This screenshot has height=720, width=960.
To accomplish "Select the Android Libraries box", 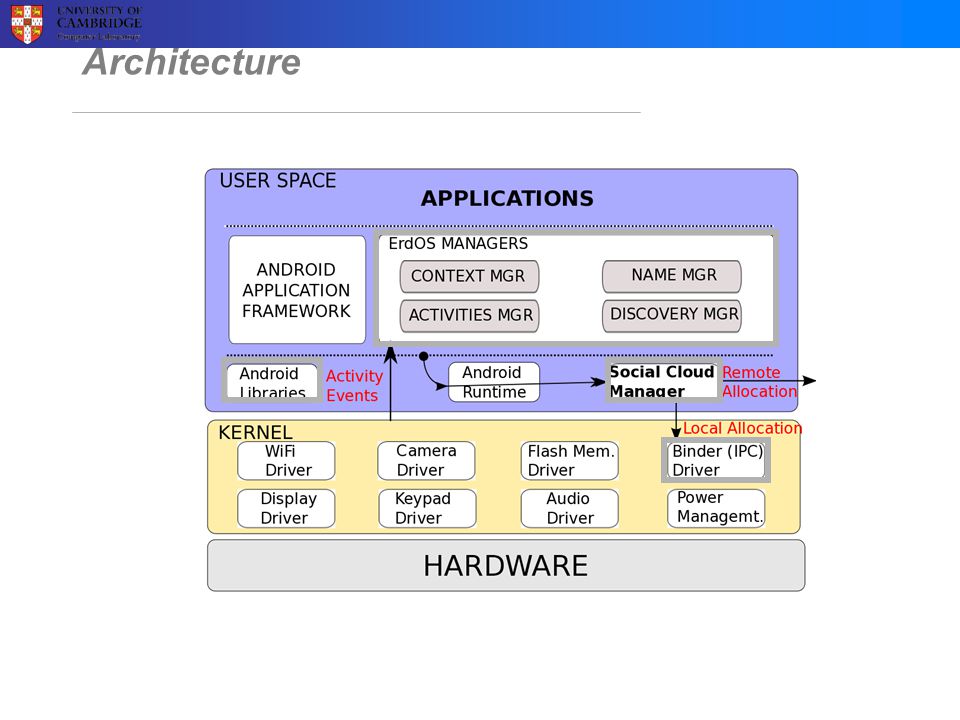I will coord(272,381).
